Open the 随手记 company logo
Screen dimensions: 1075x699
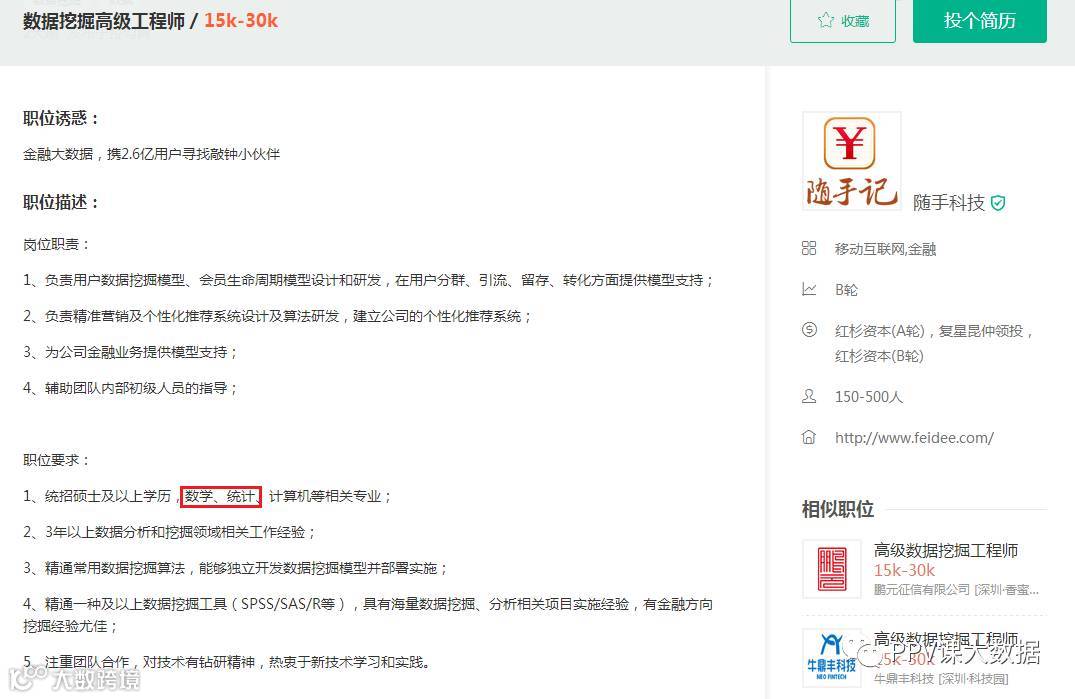coord(851,161)
